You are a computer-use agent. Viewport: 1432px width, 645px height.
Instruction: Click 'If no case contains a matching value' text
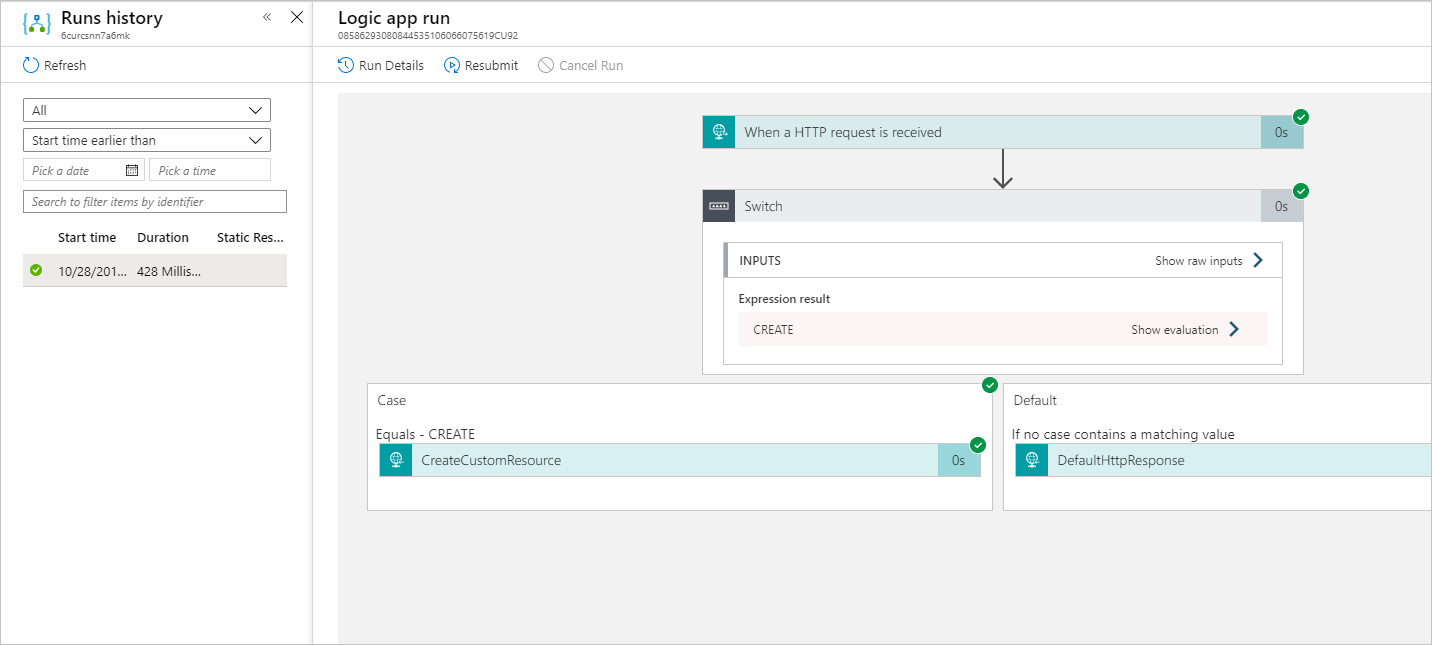(x=1123, y=434)
